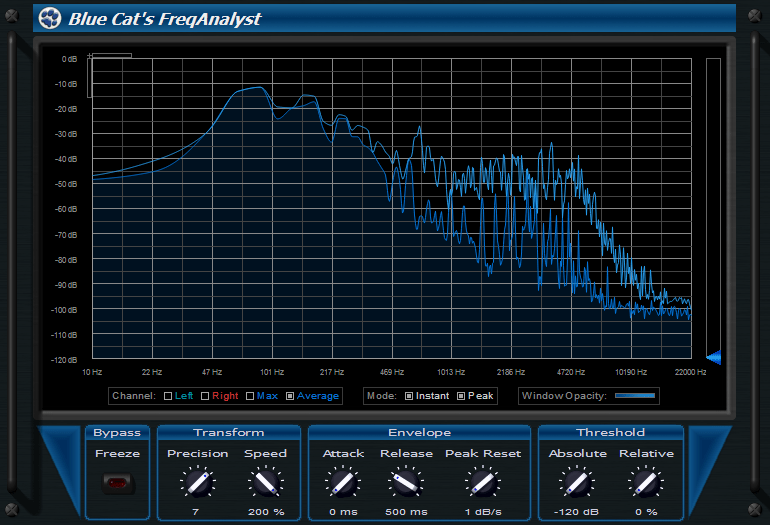Click the Peak Reset knob
This screenshot has width=770, height=525.
point(483,484)
